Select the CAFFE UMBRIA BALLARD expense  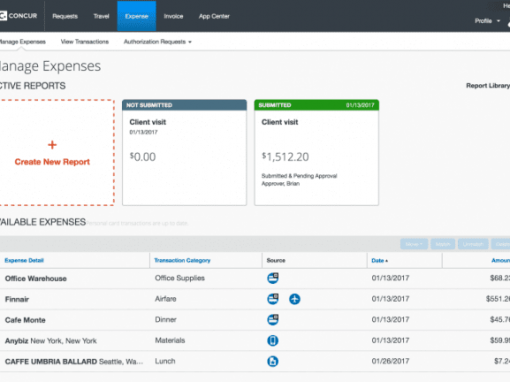[x=74, y=361]
